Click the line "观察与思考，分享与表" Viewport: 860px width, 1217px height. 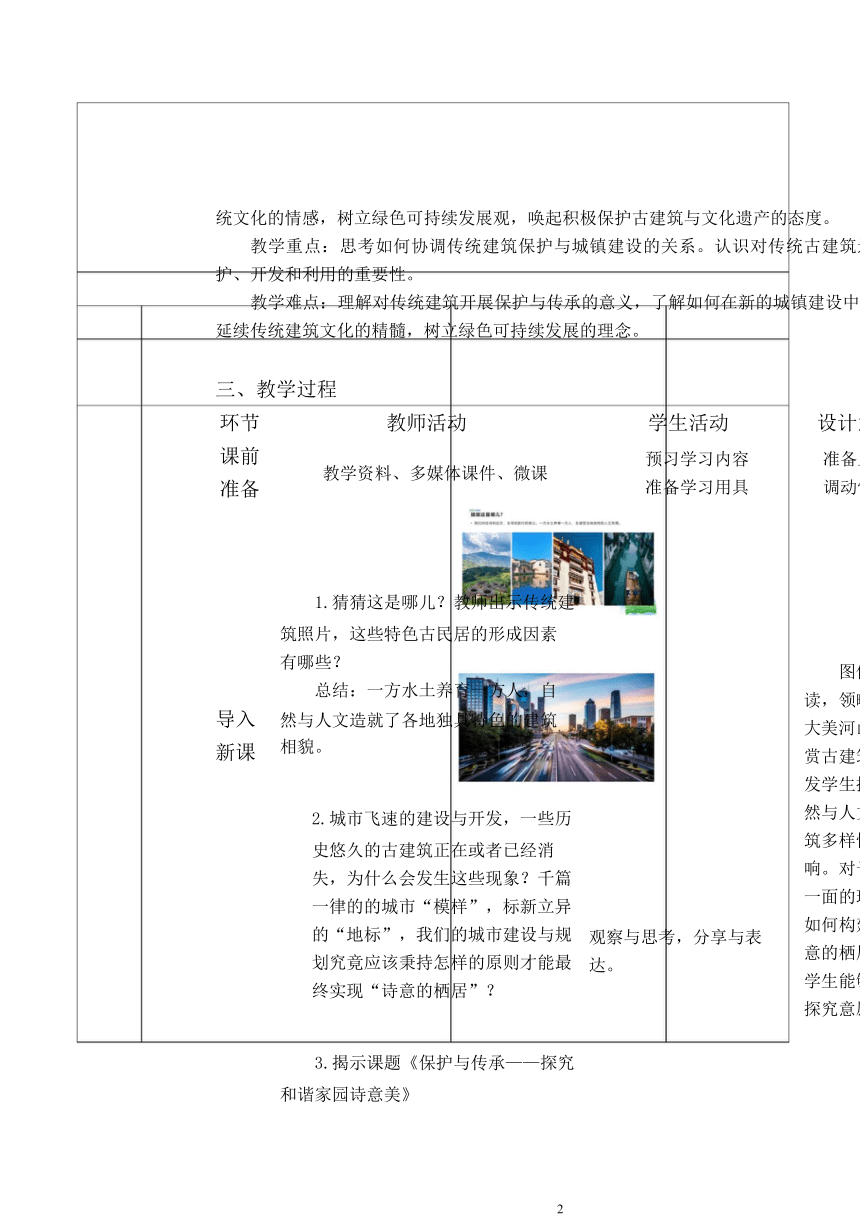click(x=675, y=937)
